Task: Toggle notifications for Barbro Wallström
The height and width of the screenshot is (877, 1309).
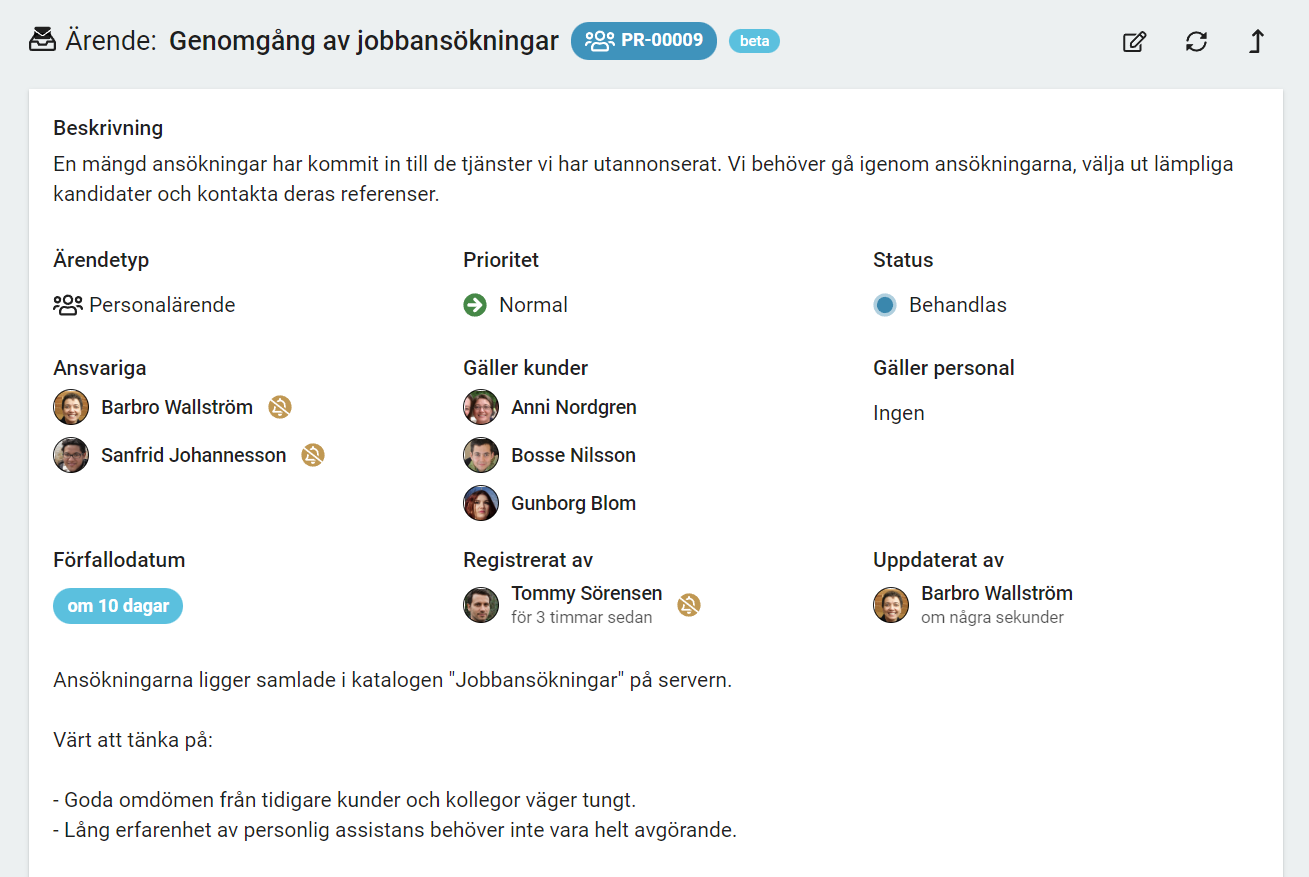Action: click(x=279, y=407)
